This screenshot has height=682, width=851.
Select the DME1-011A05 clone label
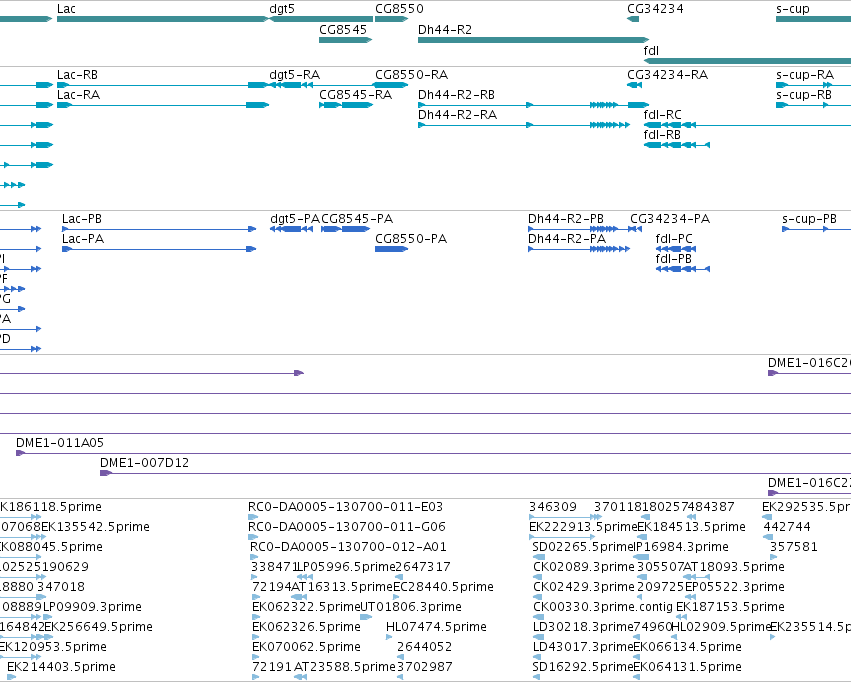tap(60, 443)
